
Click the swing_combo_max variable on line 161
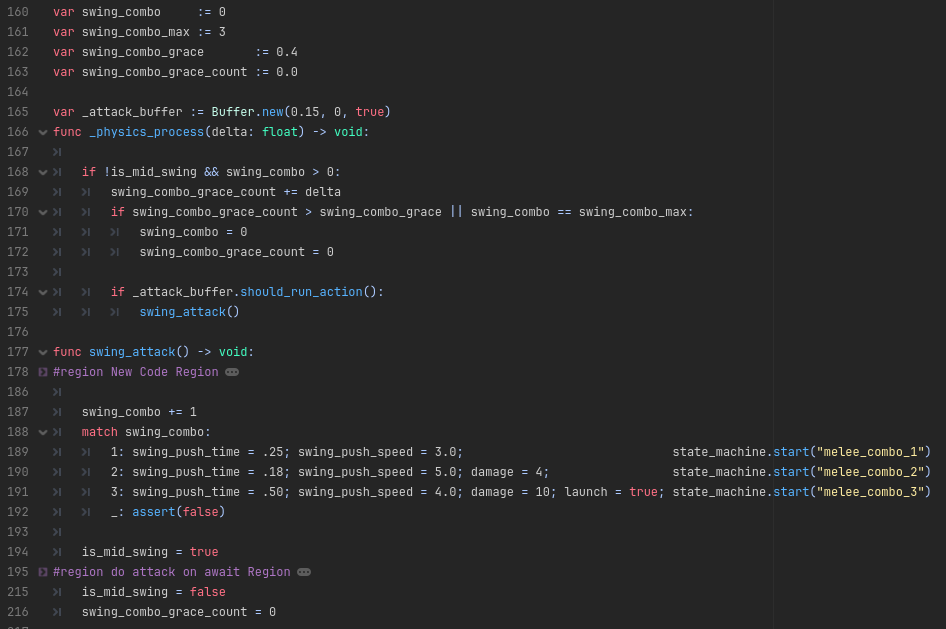(136, 32)
